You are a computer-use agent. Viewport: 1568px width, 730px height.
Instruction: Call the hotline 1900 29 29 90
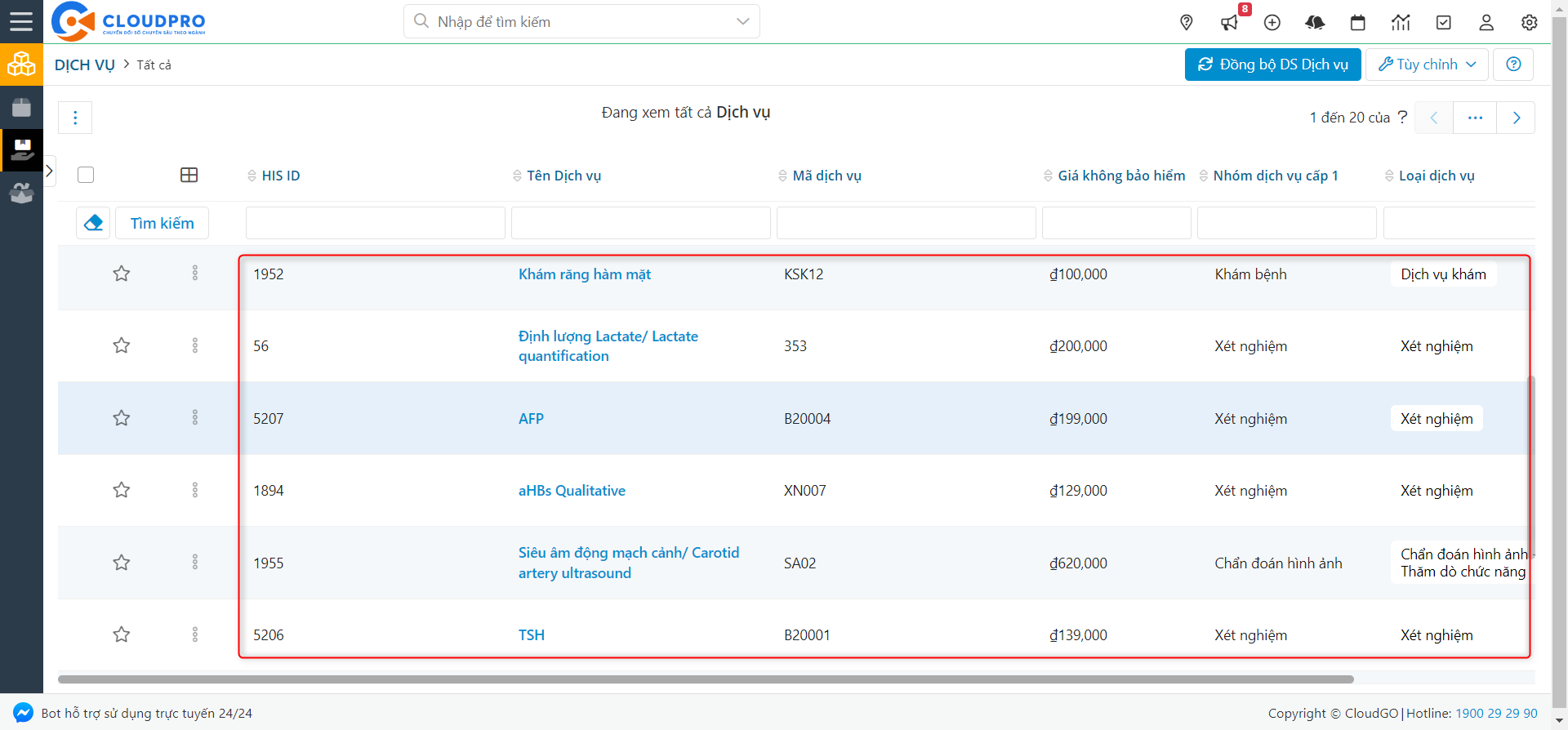1496,713
